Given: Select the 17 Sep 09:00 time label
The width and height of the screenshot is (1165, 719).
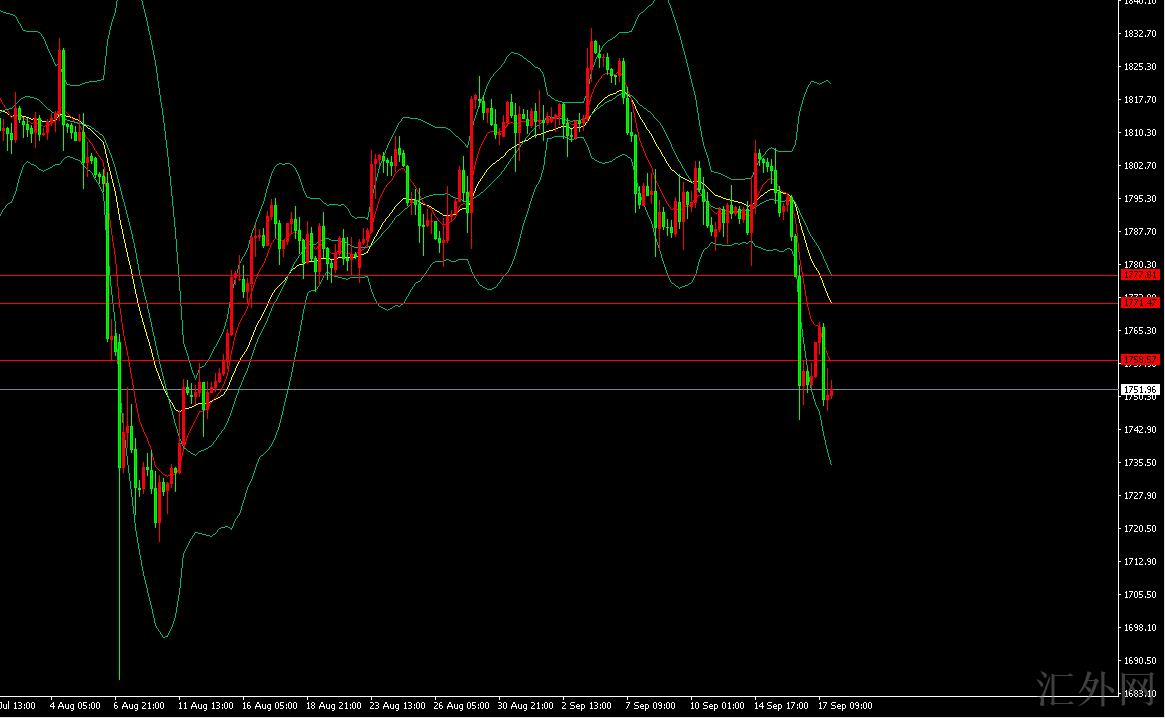Looking at the screenshot, I should (x=845, y=706).
